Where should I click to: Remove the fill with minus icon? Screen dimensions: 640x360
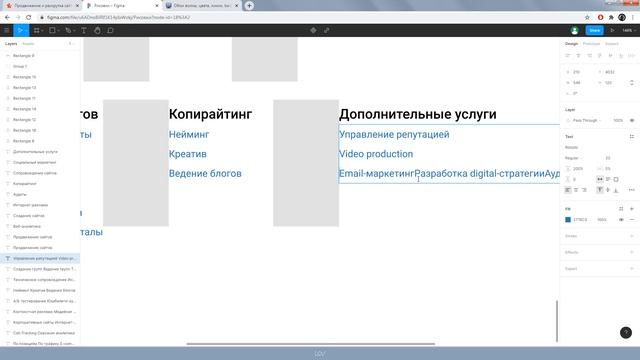[631, 220]
